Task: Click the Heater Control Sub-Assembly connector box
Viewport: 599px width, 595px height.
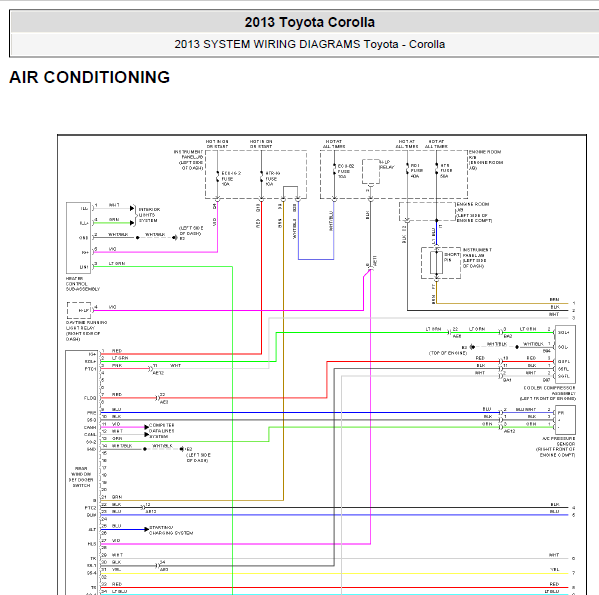Action: [78, 238]
